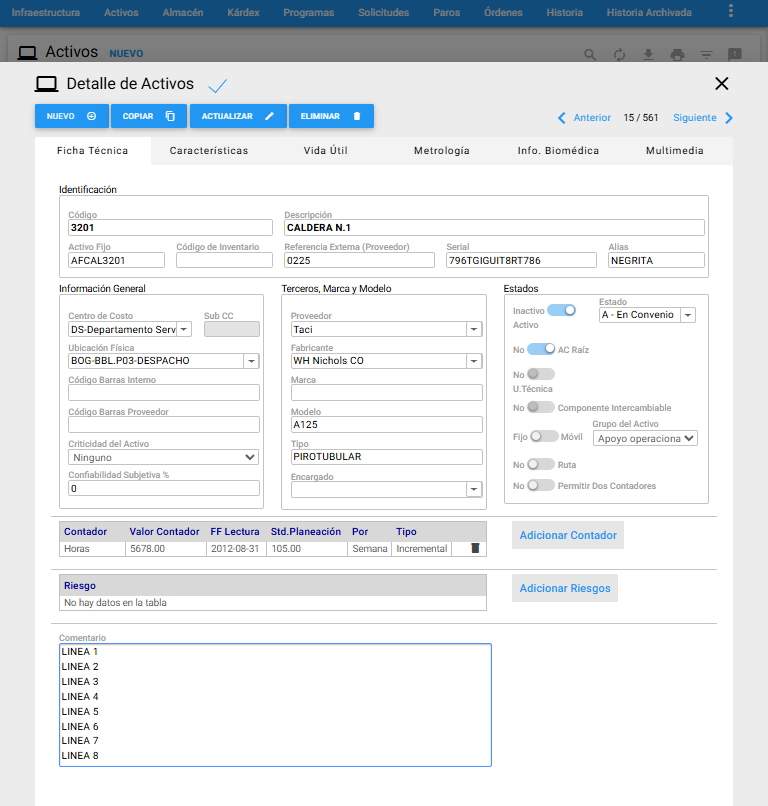Go to Siguiente record
768x806 pixels.
(694, 118)
